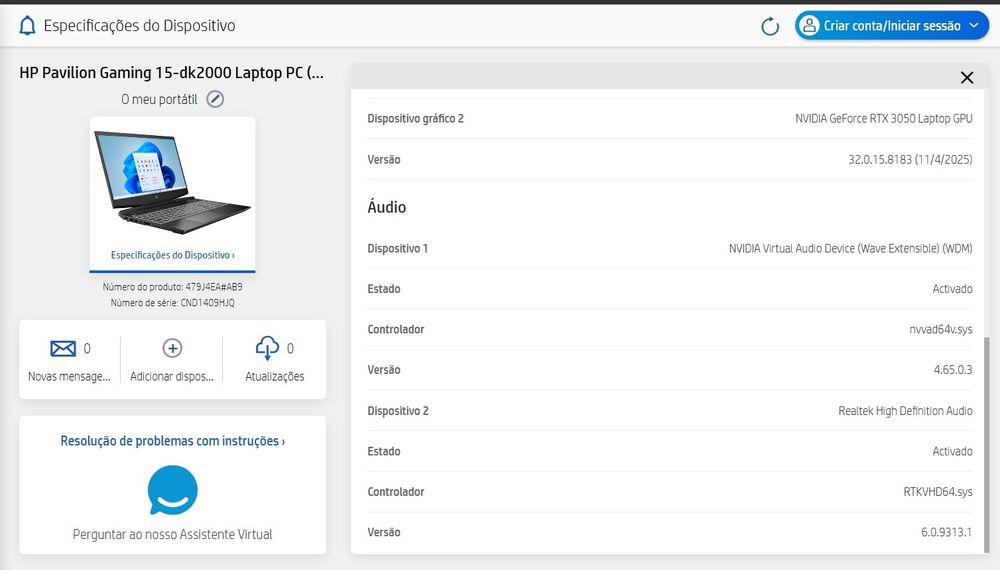This screenshot has width=1000, height=570.
Task: Click the refresh circular arrow icon
Action: tap(770, 26)
